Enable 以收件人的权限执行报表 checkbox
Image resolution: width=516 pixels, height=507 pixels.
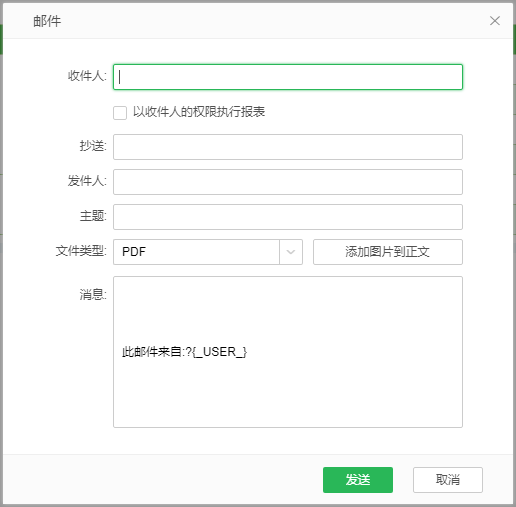(x=120, y=113)
